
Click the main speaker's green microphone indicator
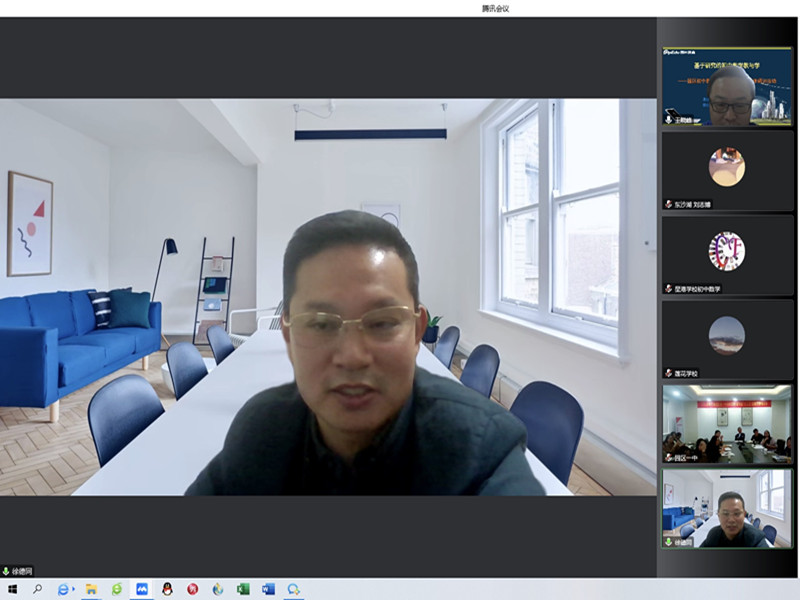(6, 571)
